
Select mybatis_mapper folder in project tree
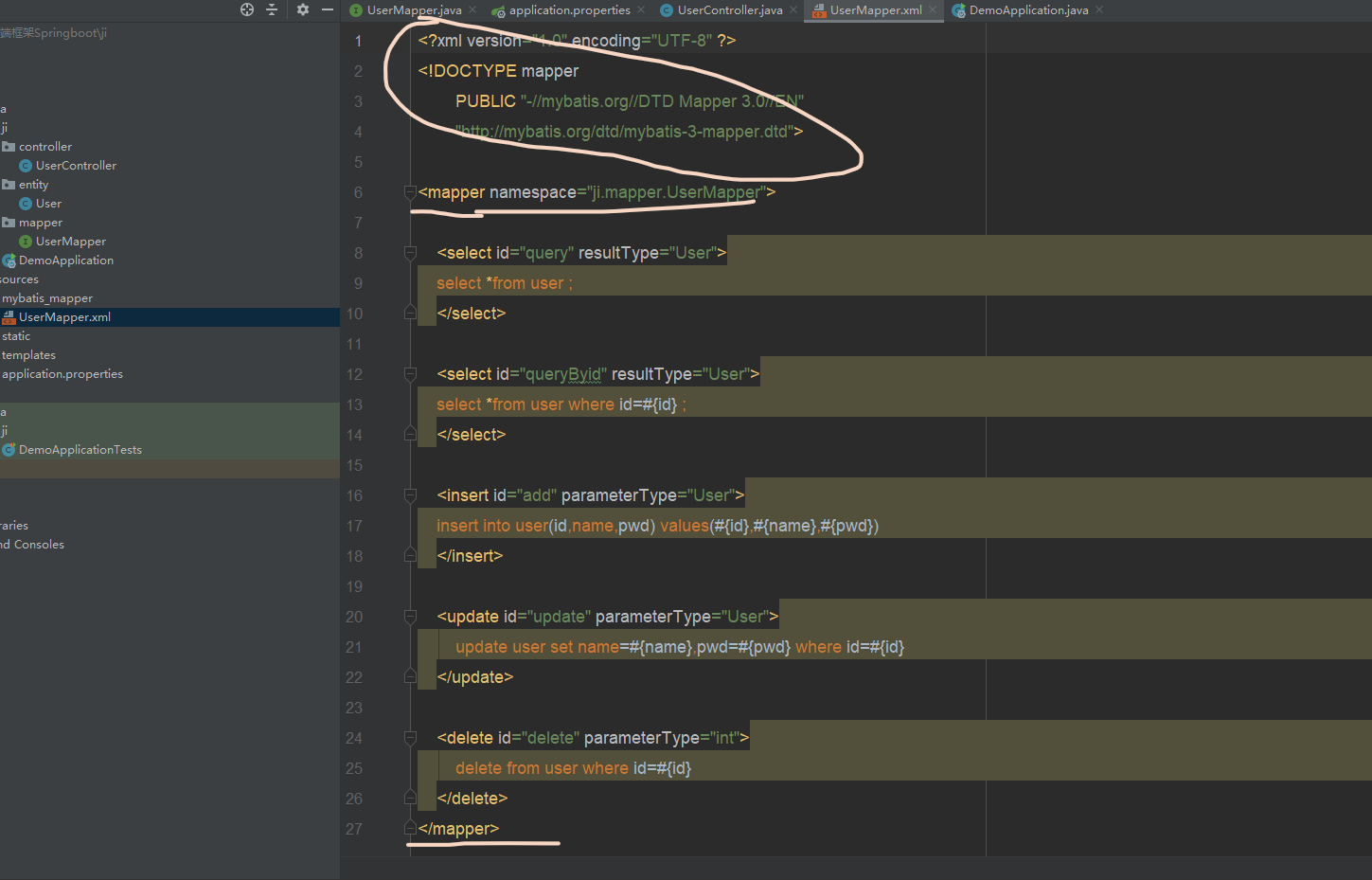point(47,298)
